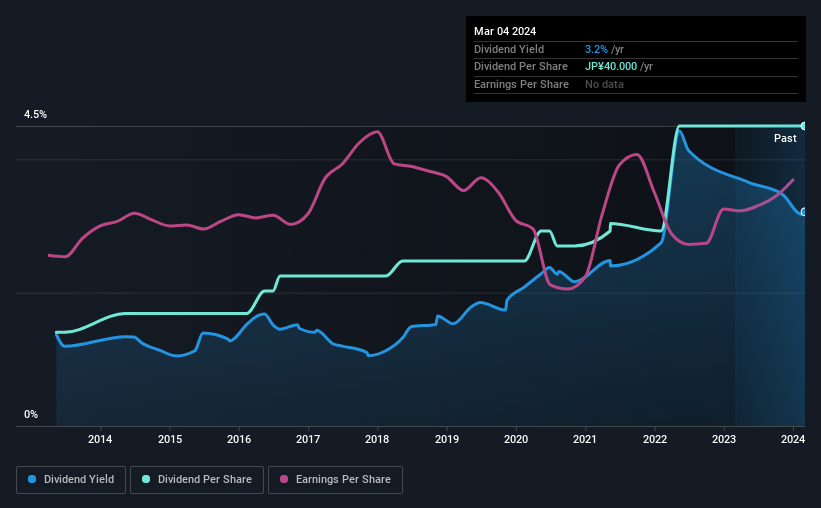Click the Mar 04 2024 tooltip date header
This screenshot has height=508, width=821.
pos(505,31)
